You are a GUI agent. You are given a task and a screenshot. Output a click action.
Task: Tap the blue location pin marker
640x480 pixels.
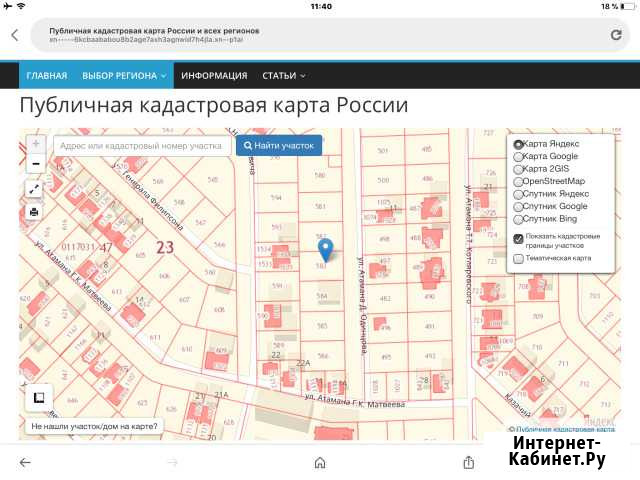click(325, 250)
